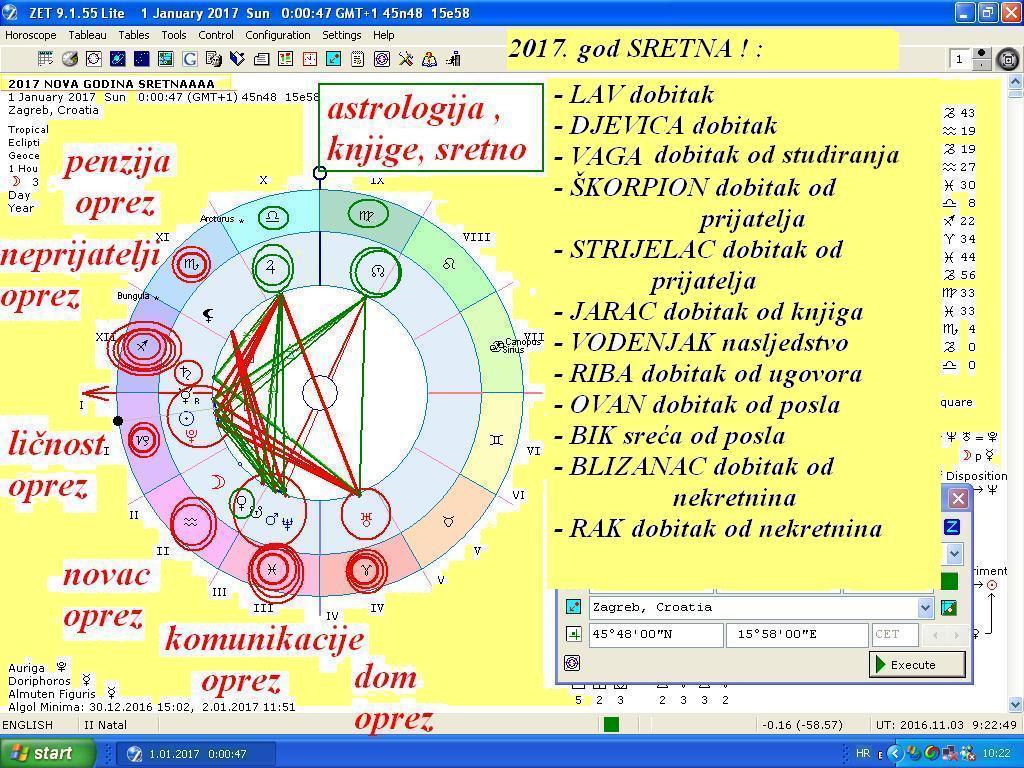Click the map icon beside Zagreb place field
The image size is (1024, 768).
pyautogui.click(x=948, y=607)
